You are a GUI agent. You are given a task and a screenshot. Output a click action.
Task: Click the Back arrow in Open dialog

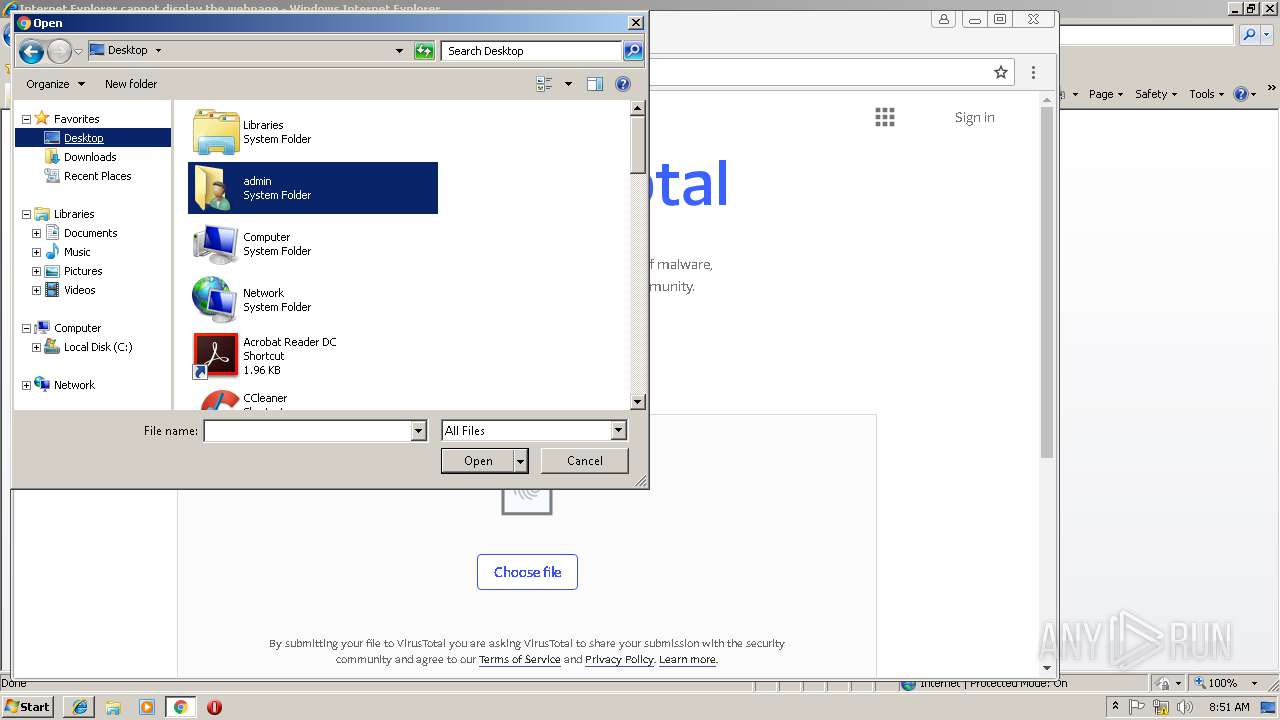[x=31, y=51]
